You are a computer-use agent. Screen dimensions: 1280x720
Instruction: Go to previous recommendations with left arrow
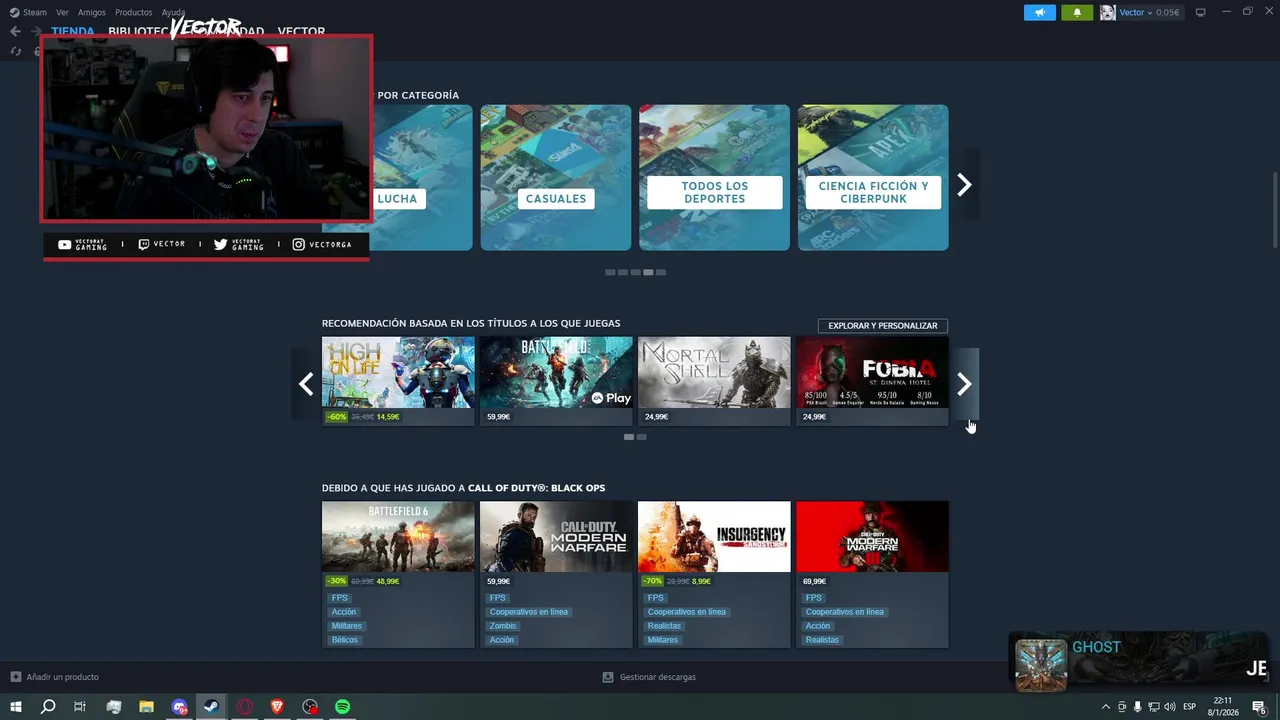[306, 384]
